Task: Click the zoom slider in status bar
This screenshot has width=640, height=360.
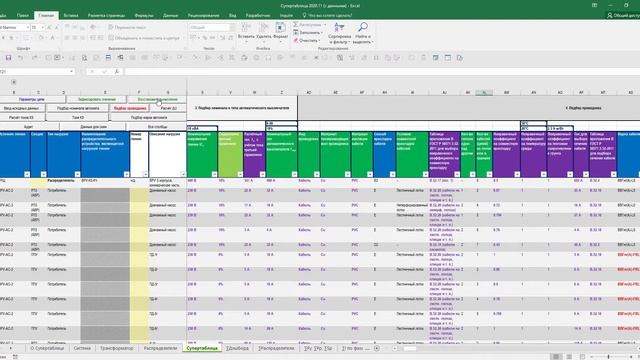Action: [609, 357]
